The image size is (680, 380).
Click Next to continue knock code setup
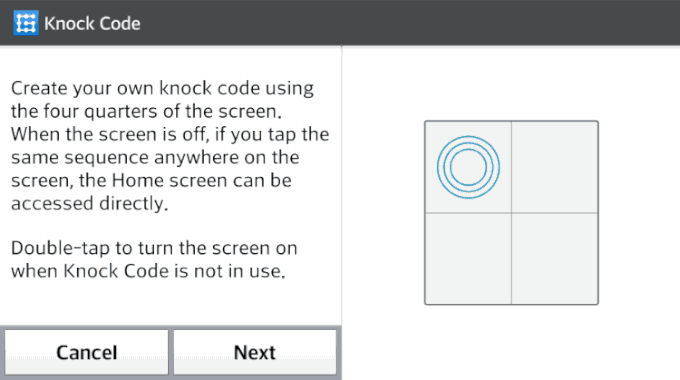click(x=255, y=352)
